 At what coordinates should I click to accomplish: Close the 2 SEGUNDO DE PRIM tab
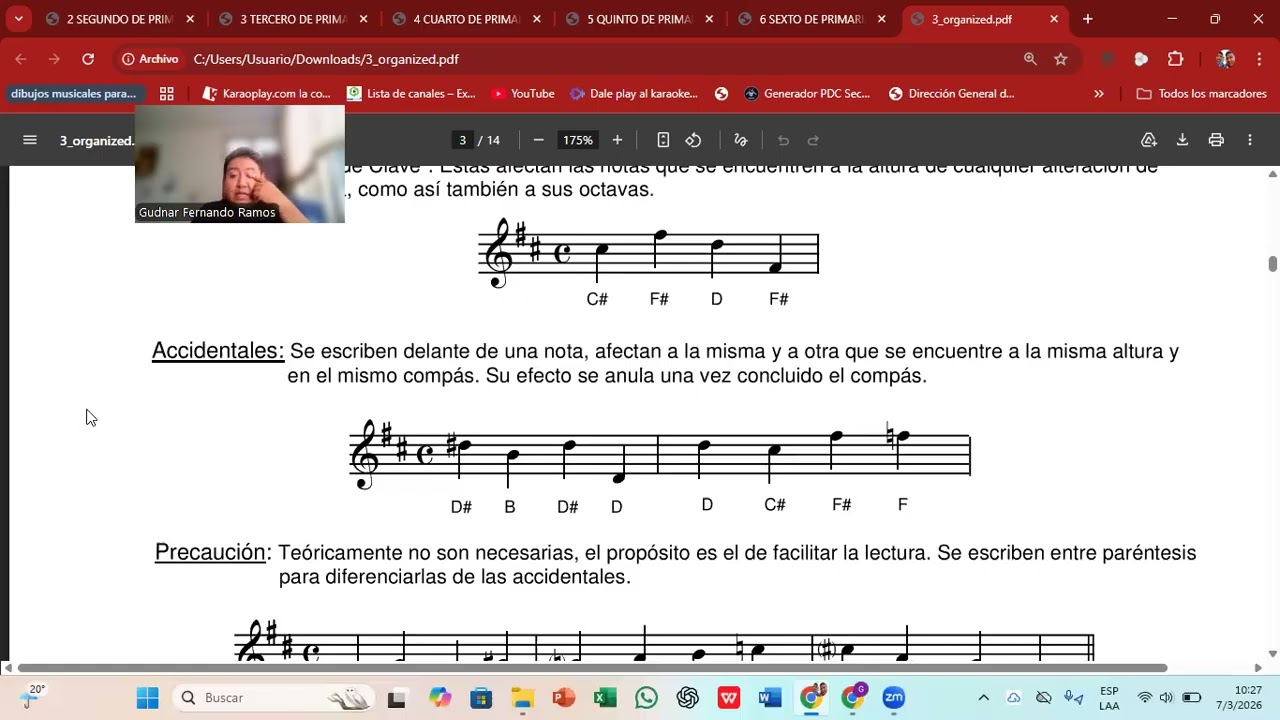click(190, 19)
